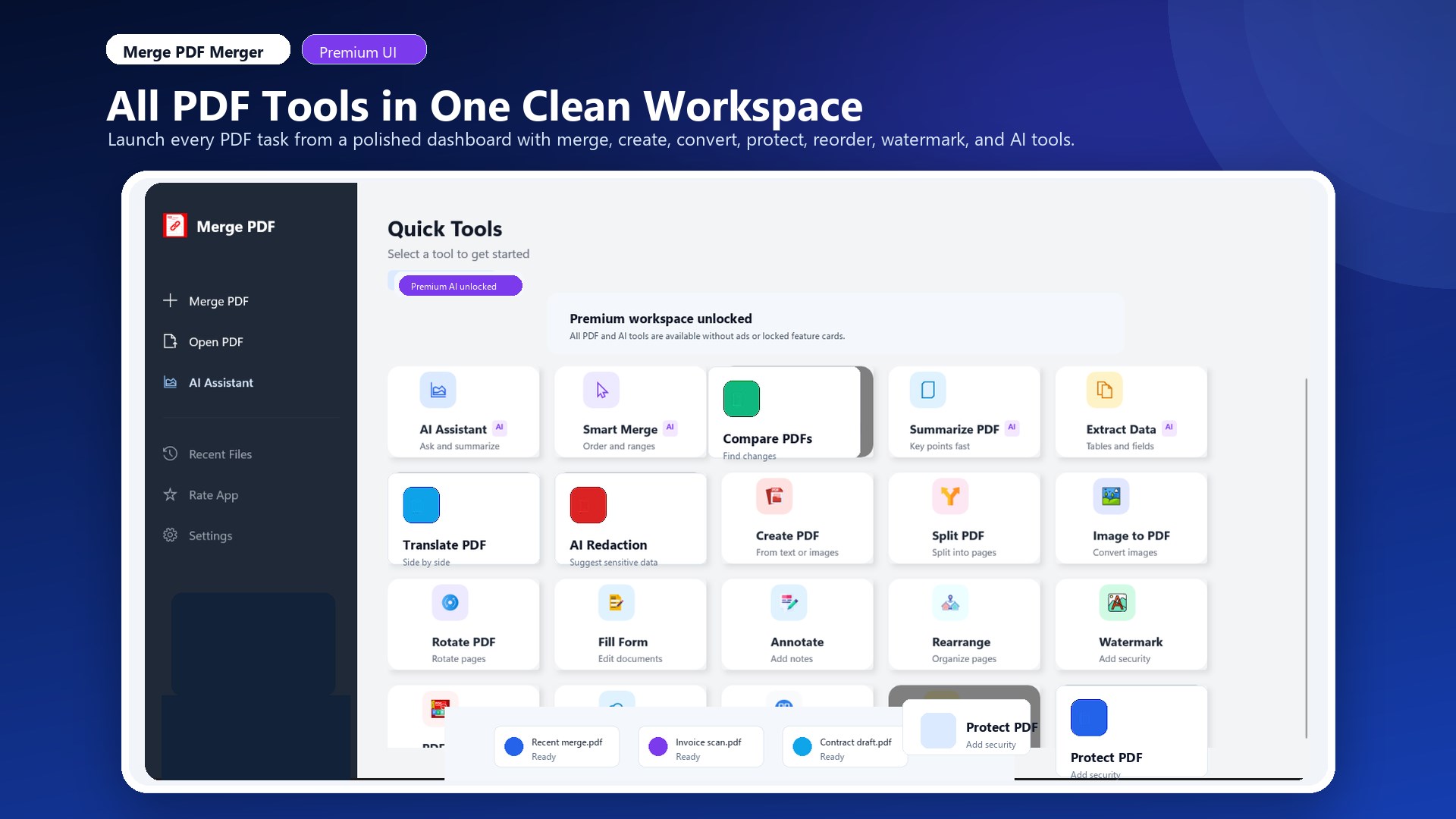Open recent file Recent merge.pdf
The width and height of the screenshot is (1456, 819).
(x=557, y=747)
